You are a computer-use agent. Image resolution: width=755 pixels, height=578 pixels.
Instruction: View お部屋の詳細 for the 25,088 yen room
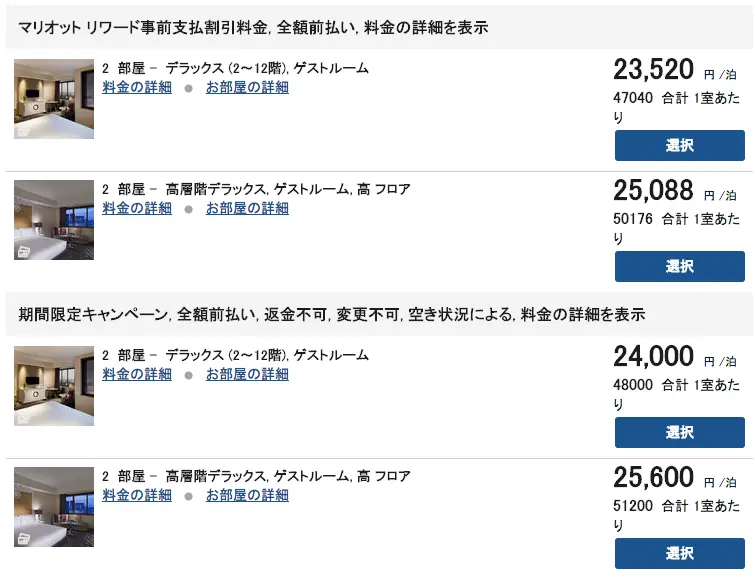[247, 208]
